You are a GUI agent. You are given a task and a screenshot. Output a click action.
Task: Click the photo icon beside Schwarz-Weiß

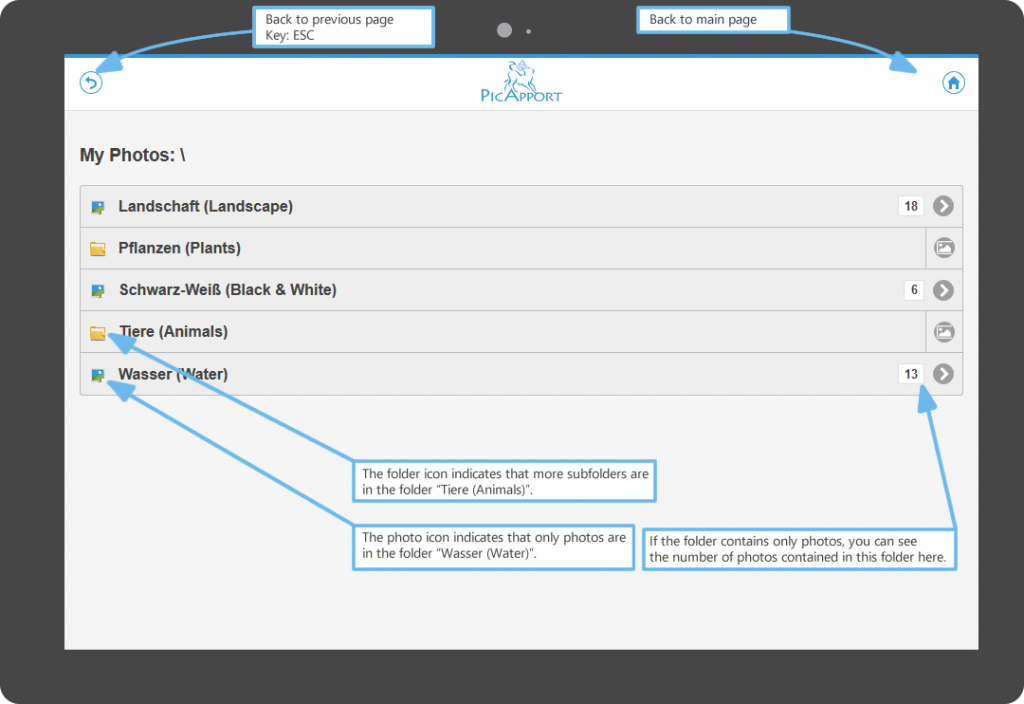pos(98,291)
